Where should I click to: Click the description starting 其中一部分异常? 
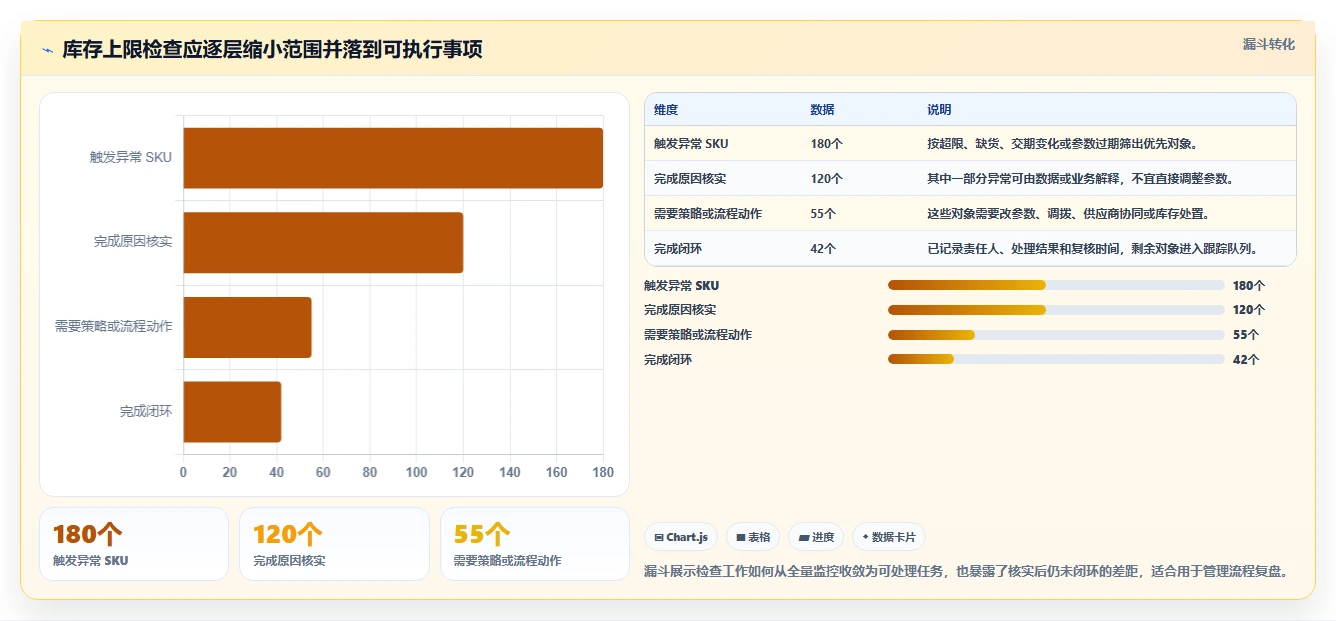click(x=1080, y=179)
